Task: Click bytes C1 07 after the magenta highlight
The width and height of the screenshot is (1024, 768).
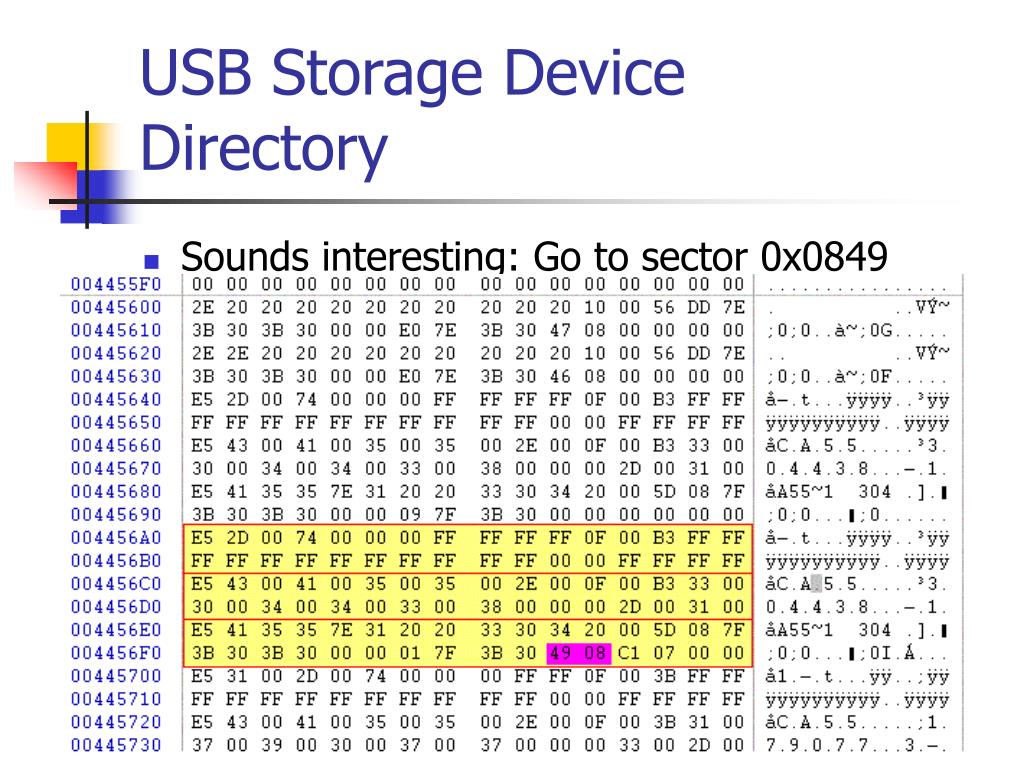Action: 647,653
